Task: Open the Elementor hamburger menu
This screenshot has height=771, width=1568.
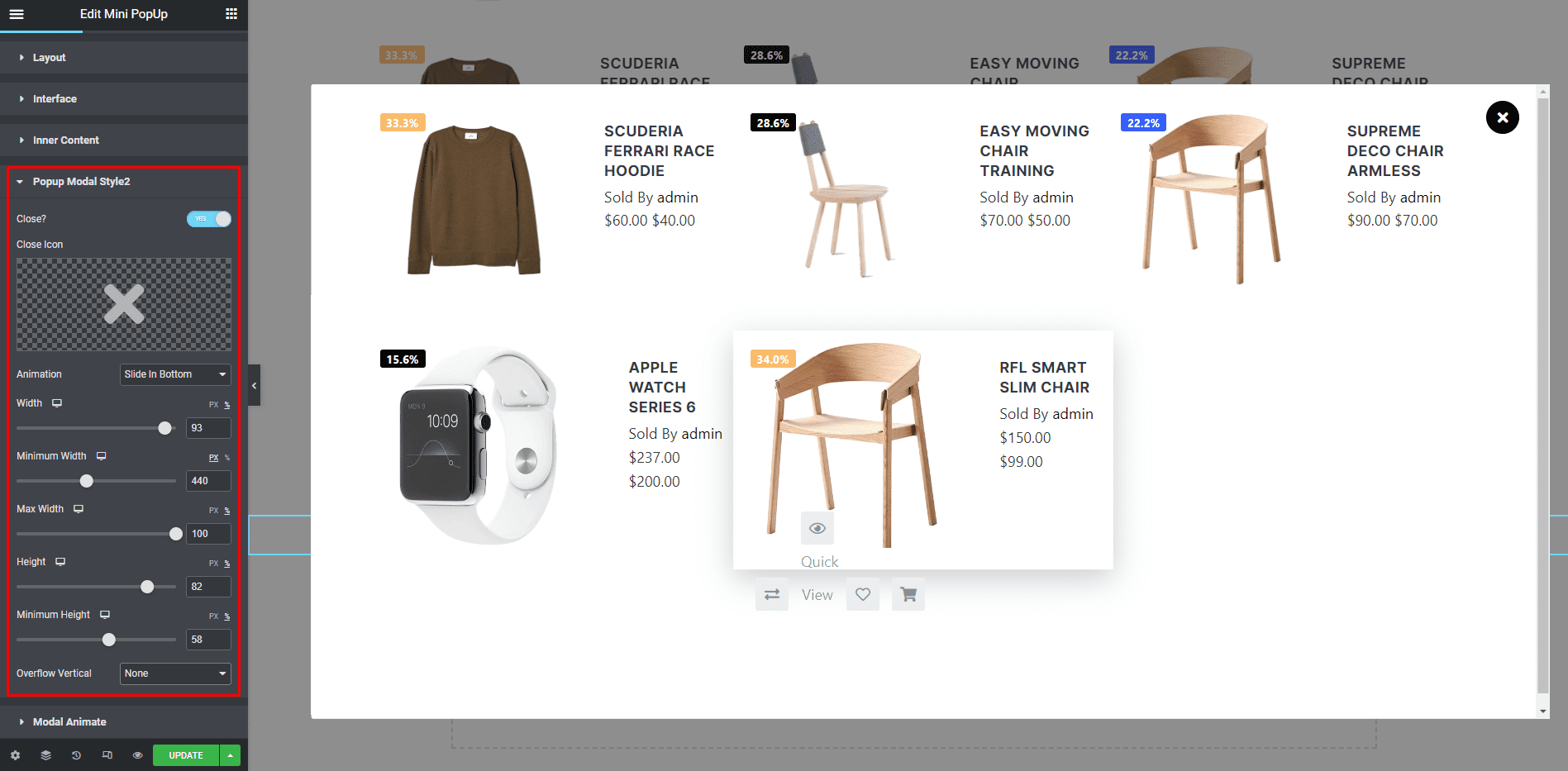Action: [x=17, y=14]
